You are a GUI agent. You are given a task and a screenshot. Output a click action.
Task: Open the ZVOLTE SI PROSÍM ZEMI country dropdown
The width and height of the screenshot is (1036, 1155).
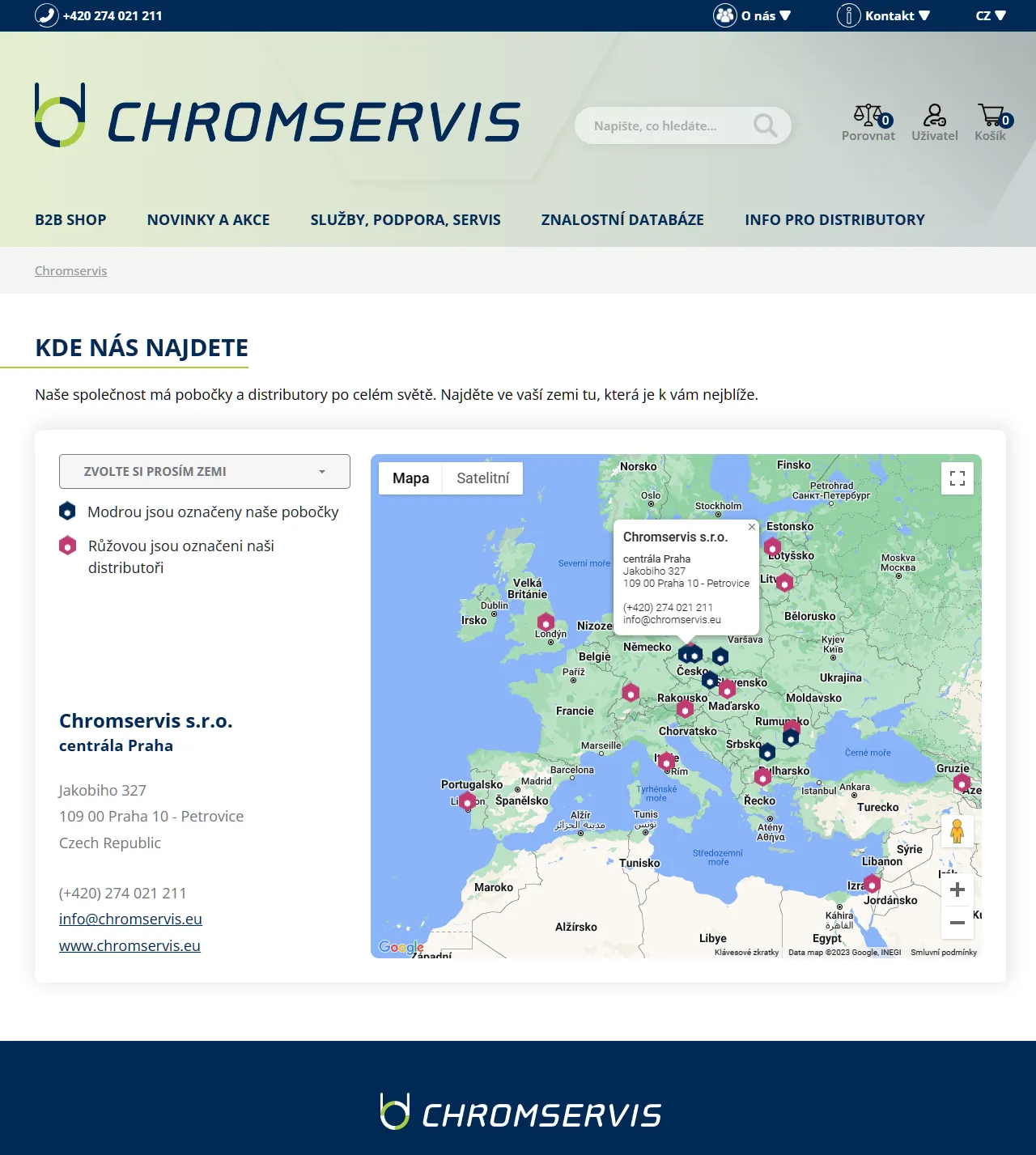(x=204, y=471)
